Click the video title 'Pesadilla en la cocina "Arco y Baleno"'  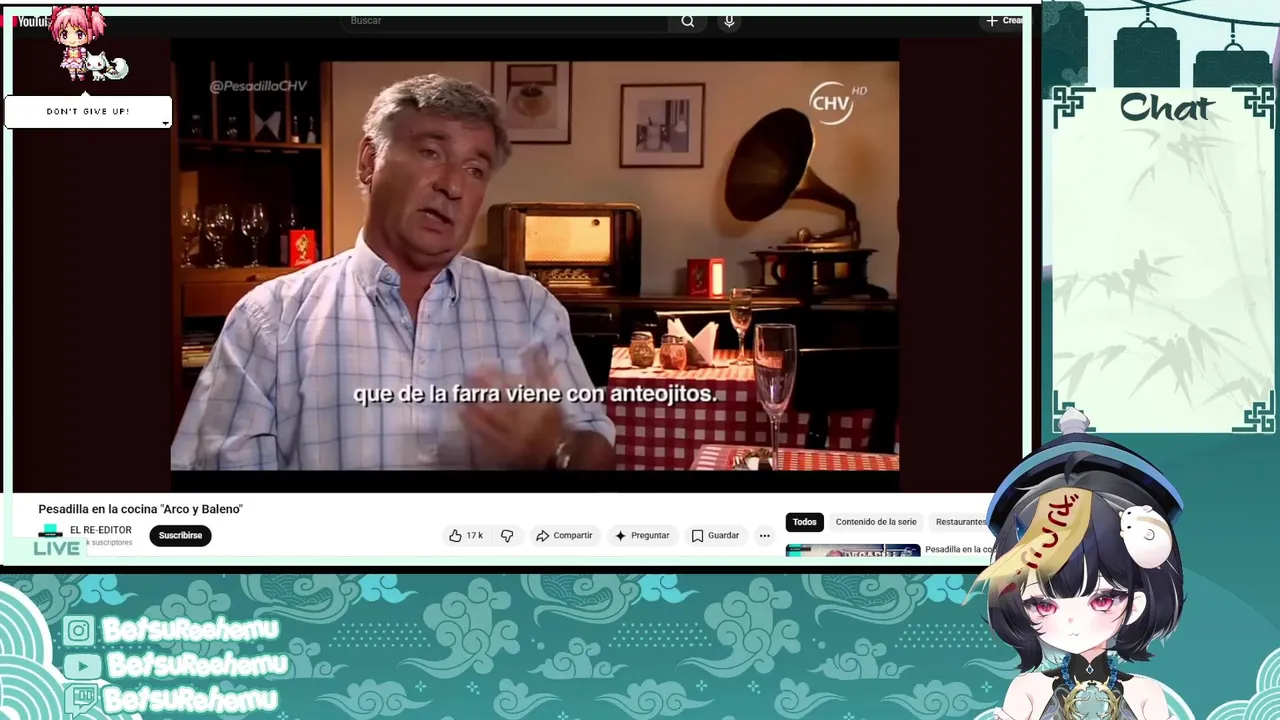(x=141, y=509)
